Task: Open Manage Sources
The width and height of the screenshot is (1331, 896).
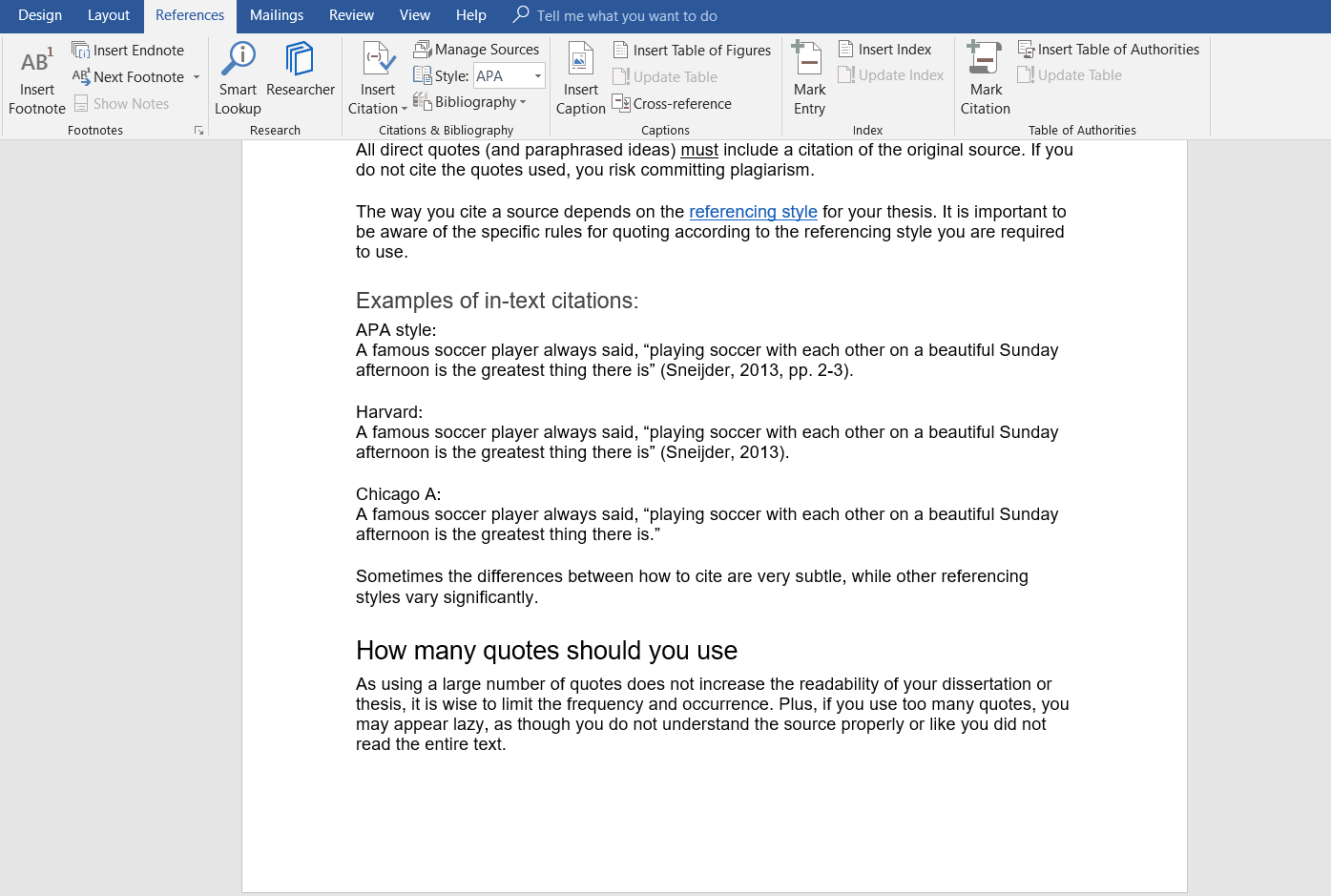Action: (476, 50)
